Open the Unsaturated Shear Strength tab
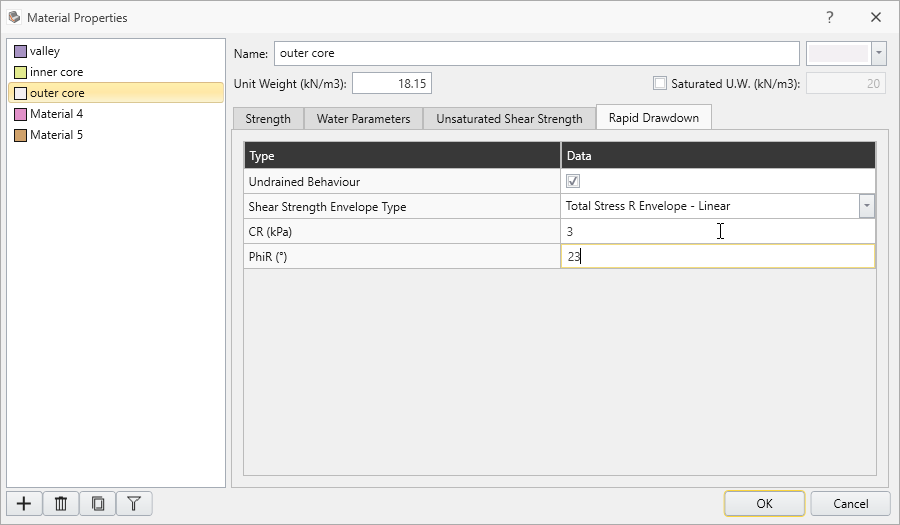The image size is (900, 525). pos(509,119)
